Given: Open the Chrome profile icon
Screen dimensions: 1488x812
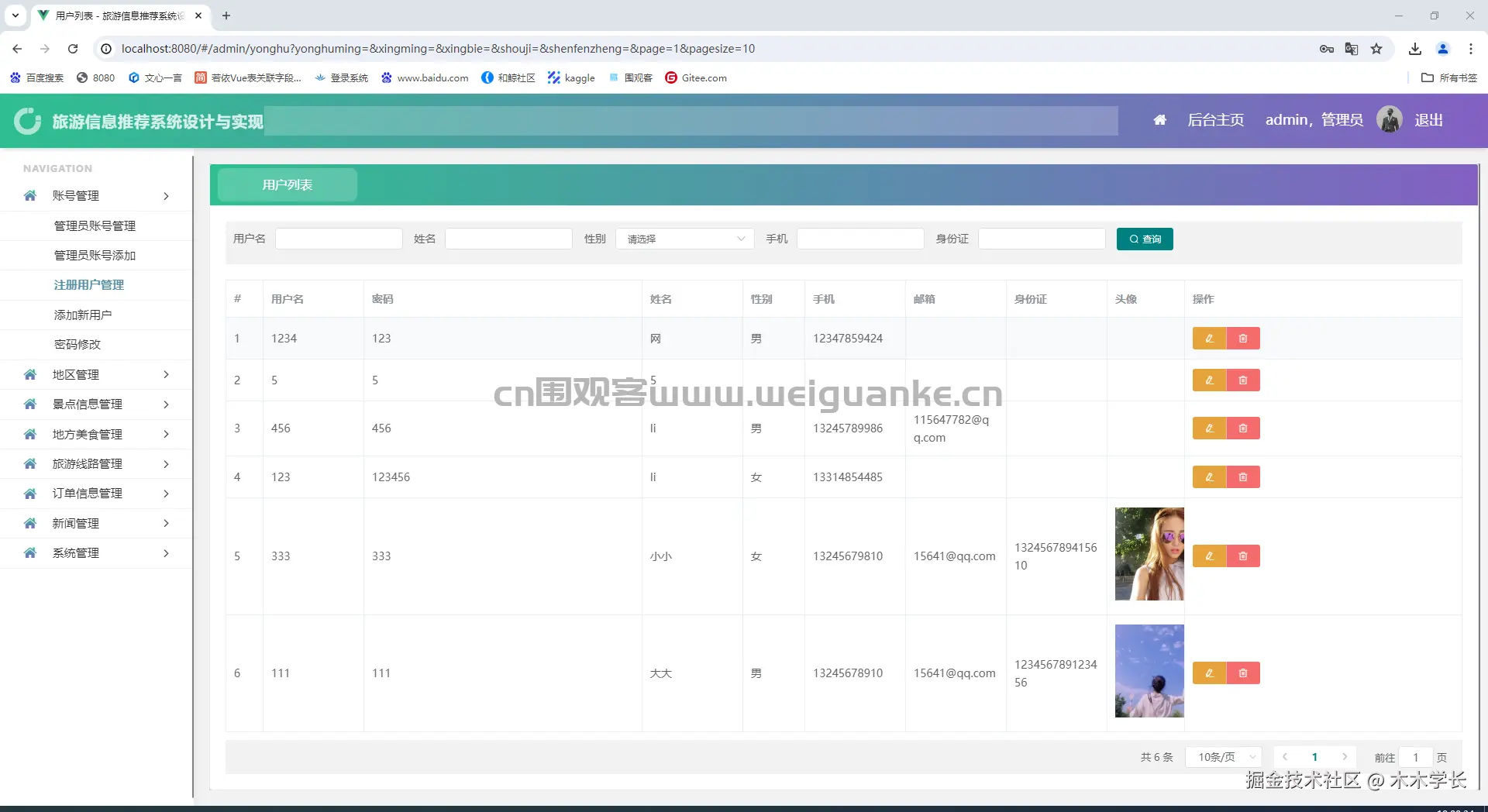Looking at the screenshot, I should (1443, 49).
